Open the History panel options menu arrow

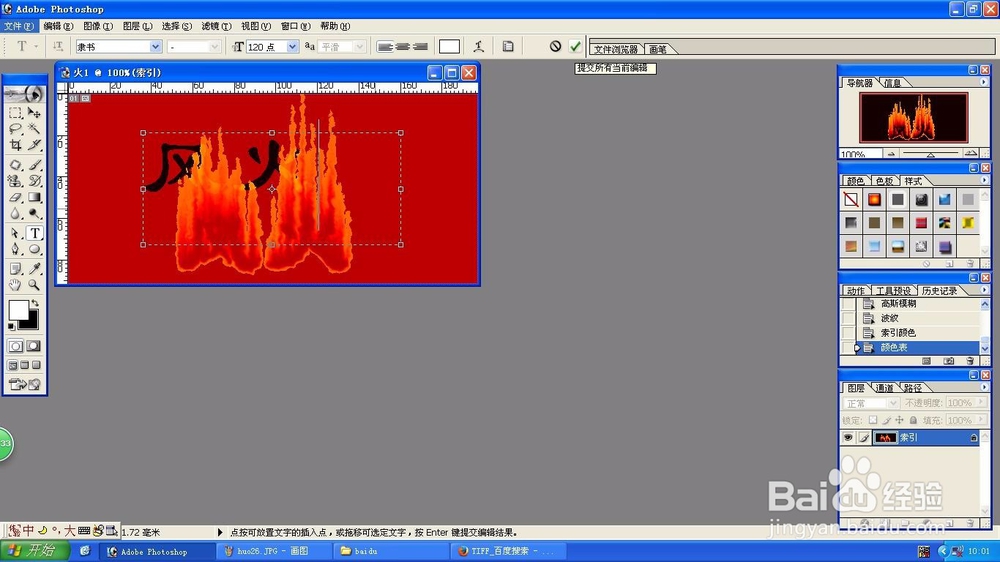point(983,290)
